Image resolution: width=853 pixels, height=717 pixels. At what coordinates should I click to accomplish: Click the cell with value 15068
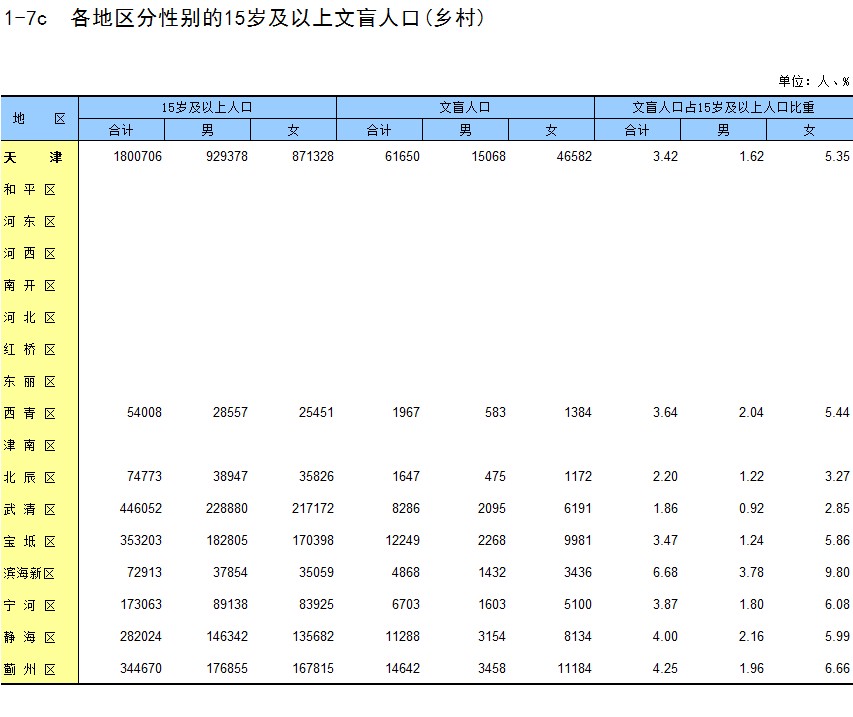pos(489,157)
